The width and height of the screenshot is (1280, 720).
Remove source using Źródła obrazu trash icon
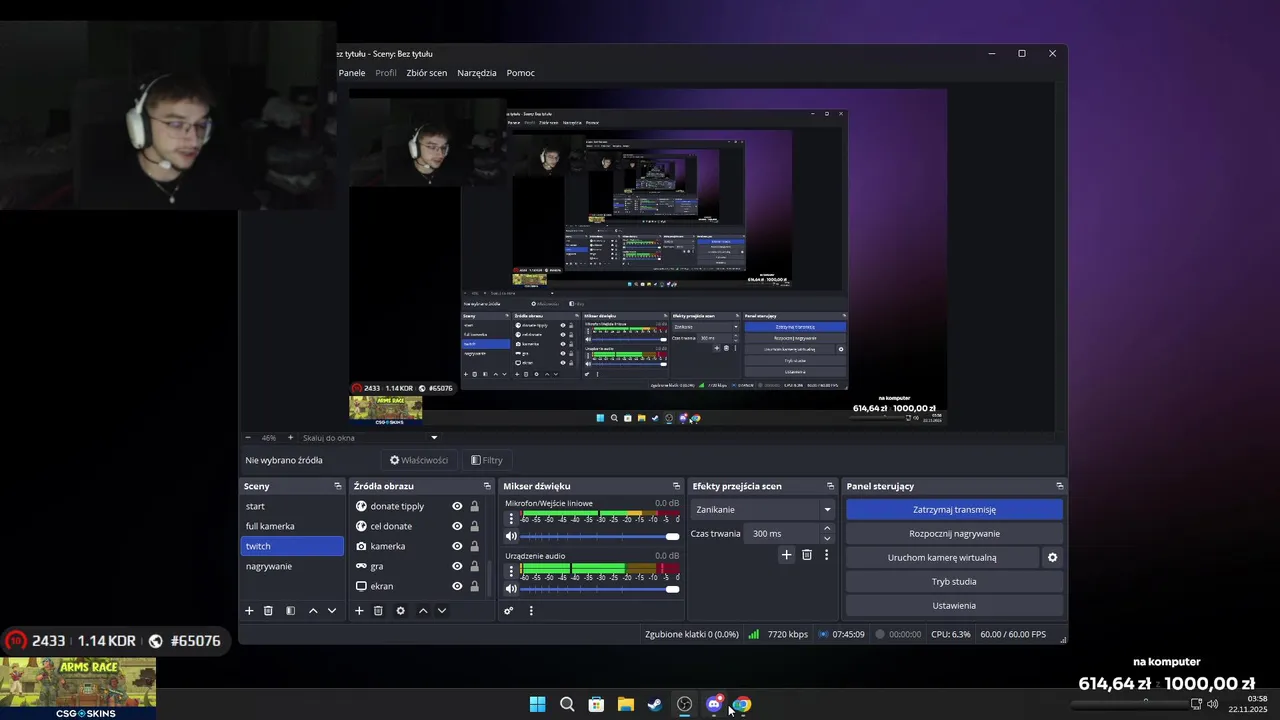click(x=378, y=611)
